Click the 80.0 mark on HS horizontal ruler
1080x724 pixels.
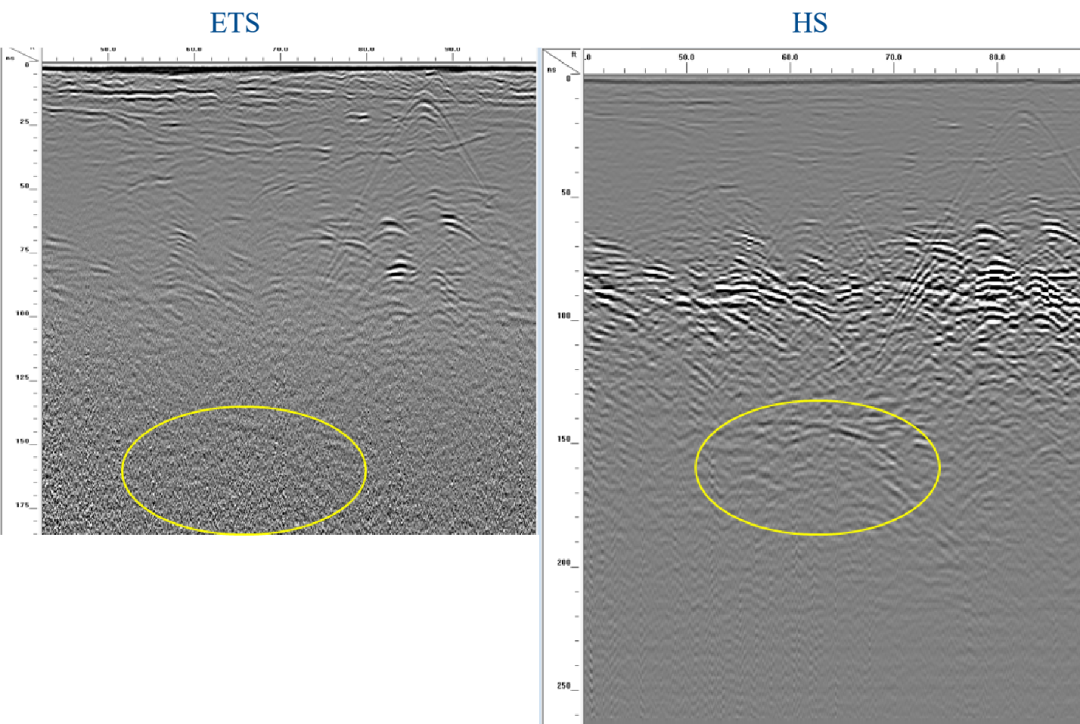pyautogui.click(x=997, y=57)
